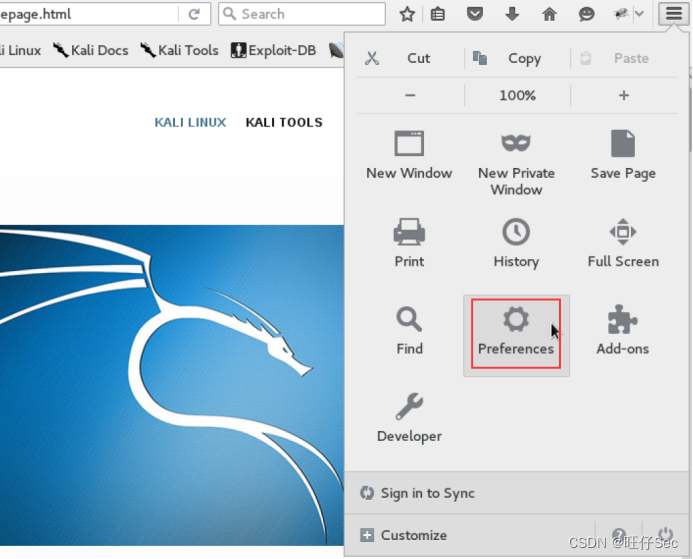Open the downloads arrow icon
Image resolution: width=693 pixels, height=559 pixels.
tap(512, 15)
